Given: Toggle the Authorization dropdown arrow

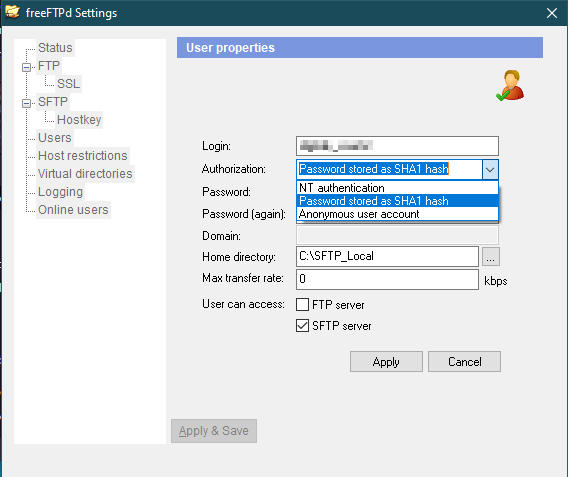Looking at the screenshot, I should click(x=490, y=169).
